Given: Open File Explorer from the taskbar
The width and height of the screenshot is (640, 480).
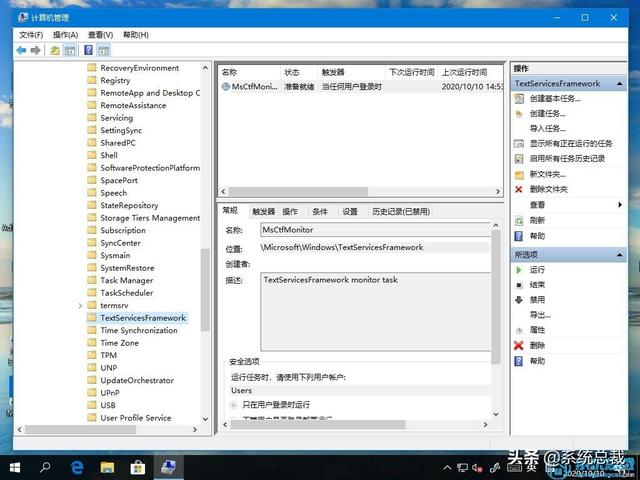Looking at the screenshot, I should (x=107, y=467).
